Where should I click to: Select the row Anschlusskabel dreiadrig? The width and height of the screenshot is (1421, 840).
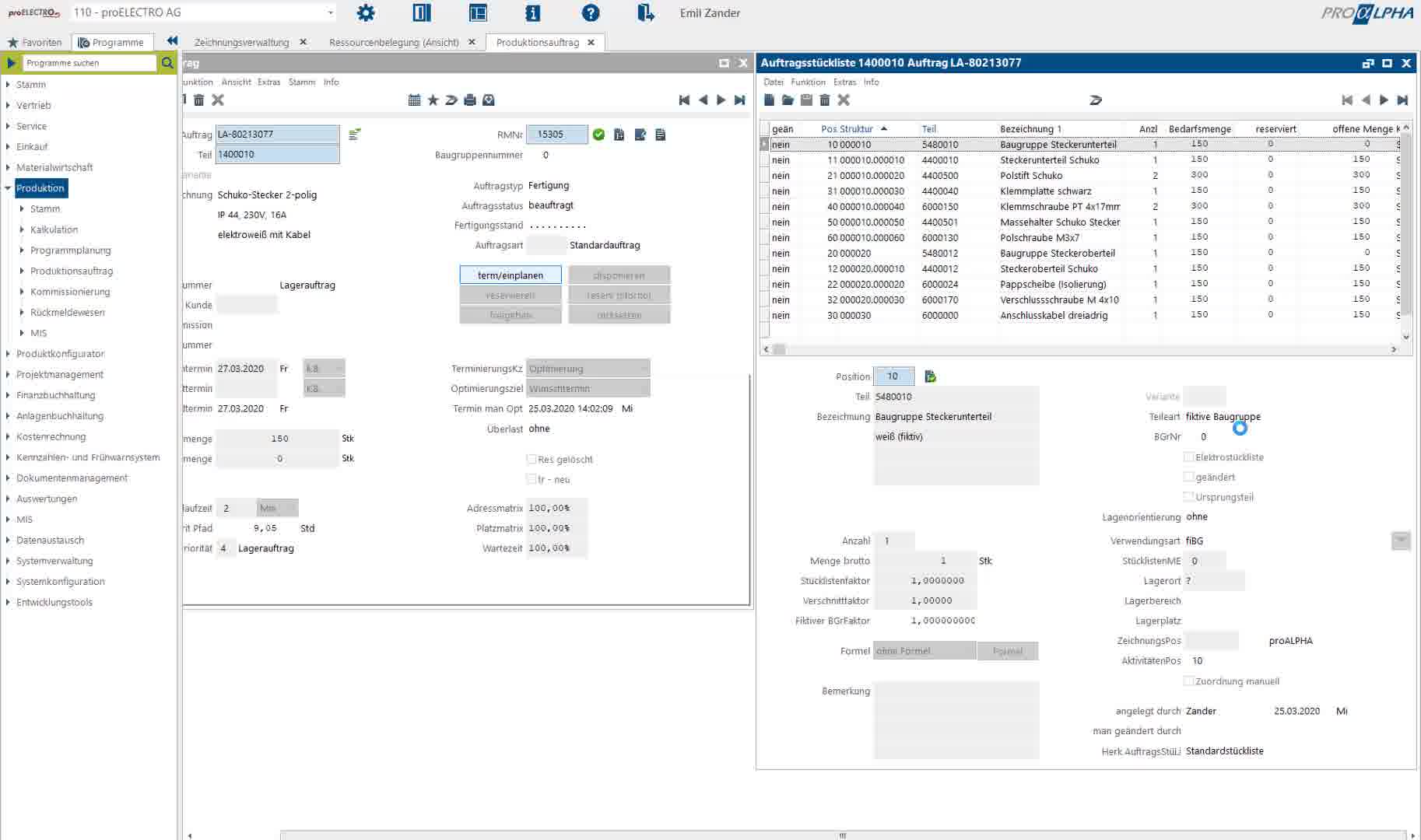[1085, 316]
